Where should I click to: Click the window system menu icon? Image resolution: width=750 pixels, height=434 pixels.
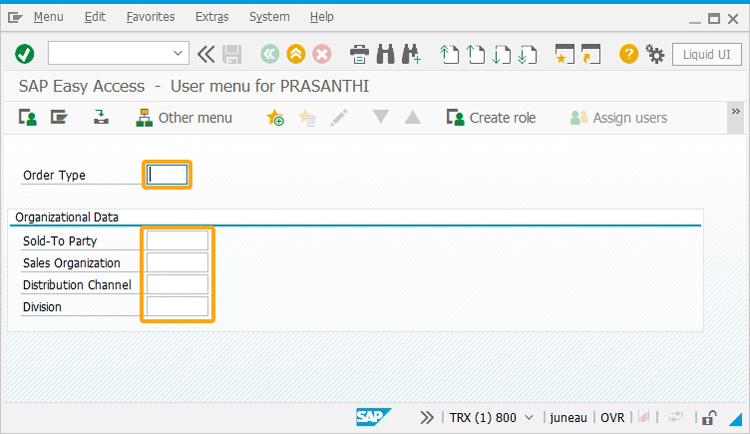(15, 18)
